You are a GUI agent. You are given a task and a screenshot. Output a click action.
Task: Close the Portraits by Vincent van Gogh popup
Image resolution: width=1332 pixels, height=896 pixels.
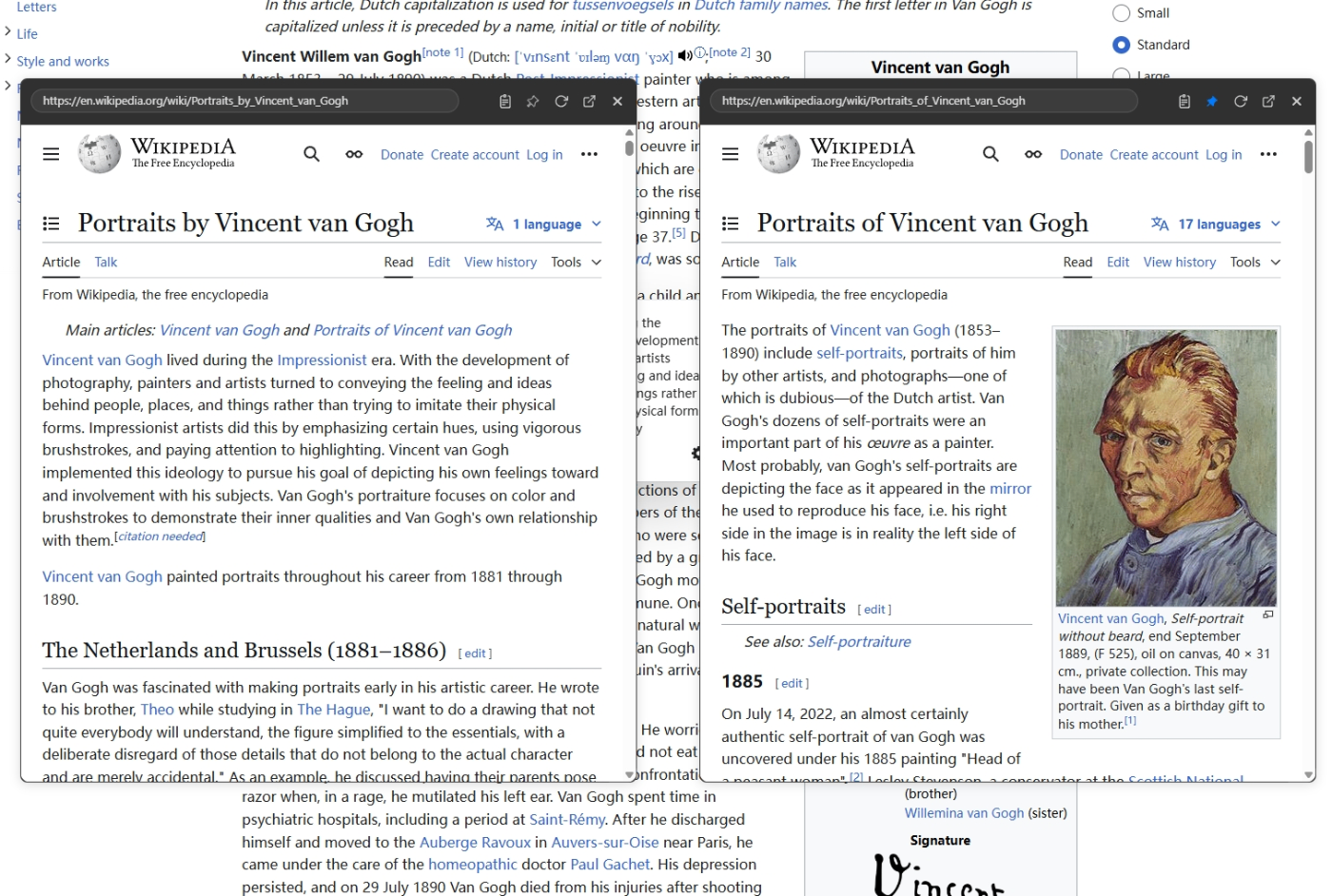(617, 101)
